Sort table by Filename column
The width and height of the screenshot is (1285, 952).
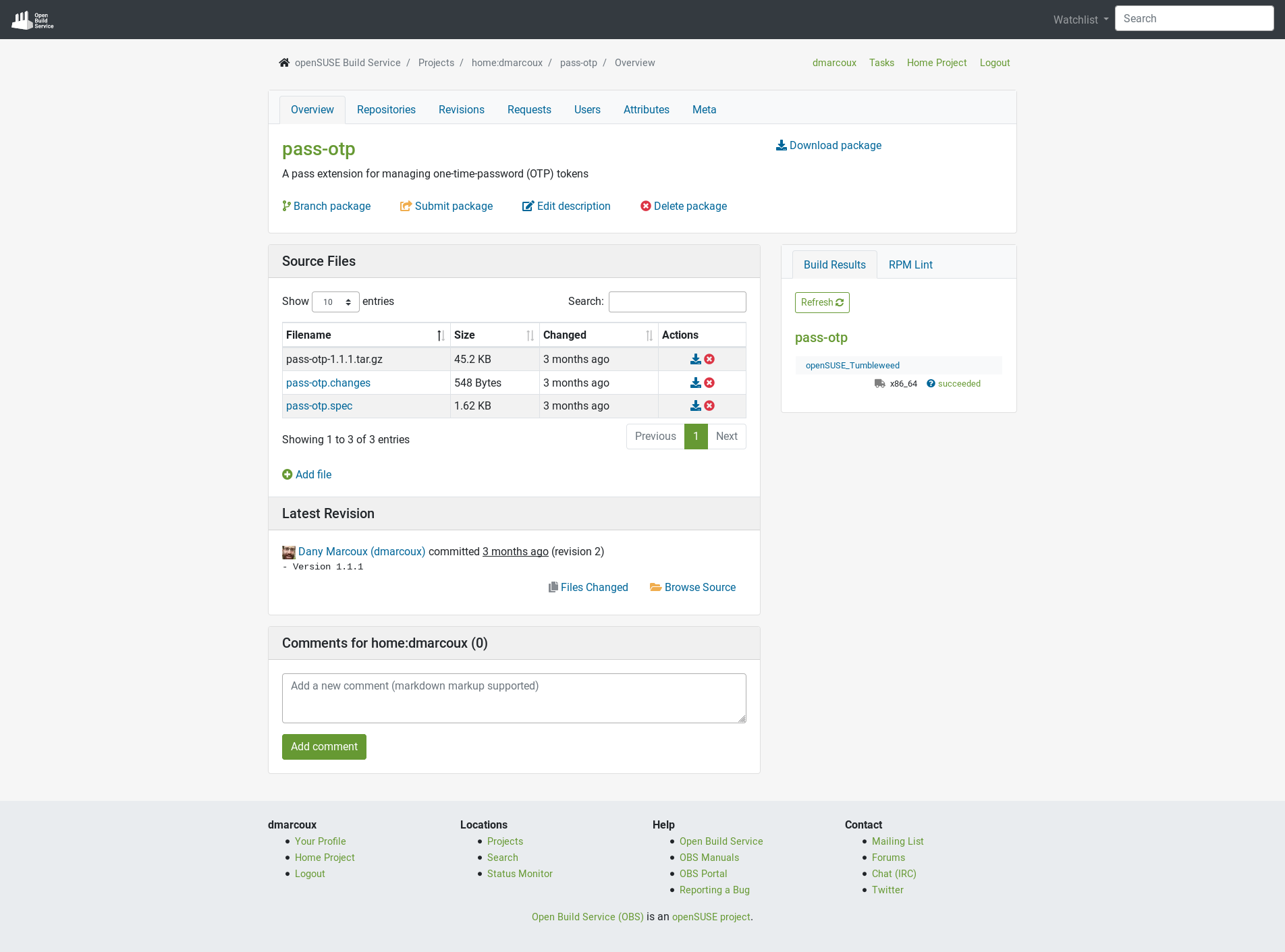366,335
